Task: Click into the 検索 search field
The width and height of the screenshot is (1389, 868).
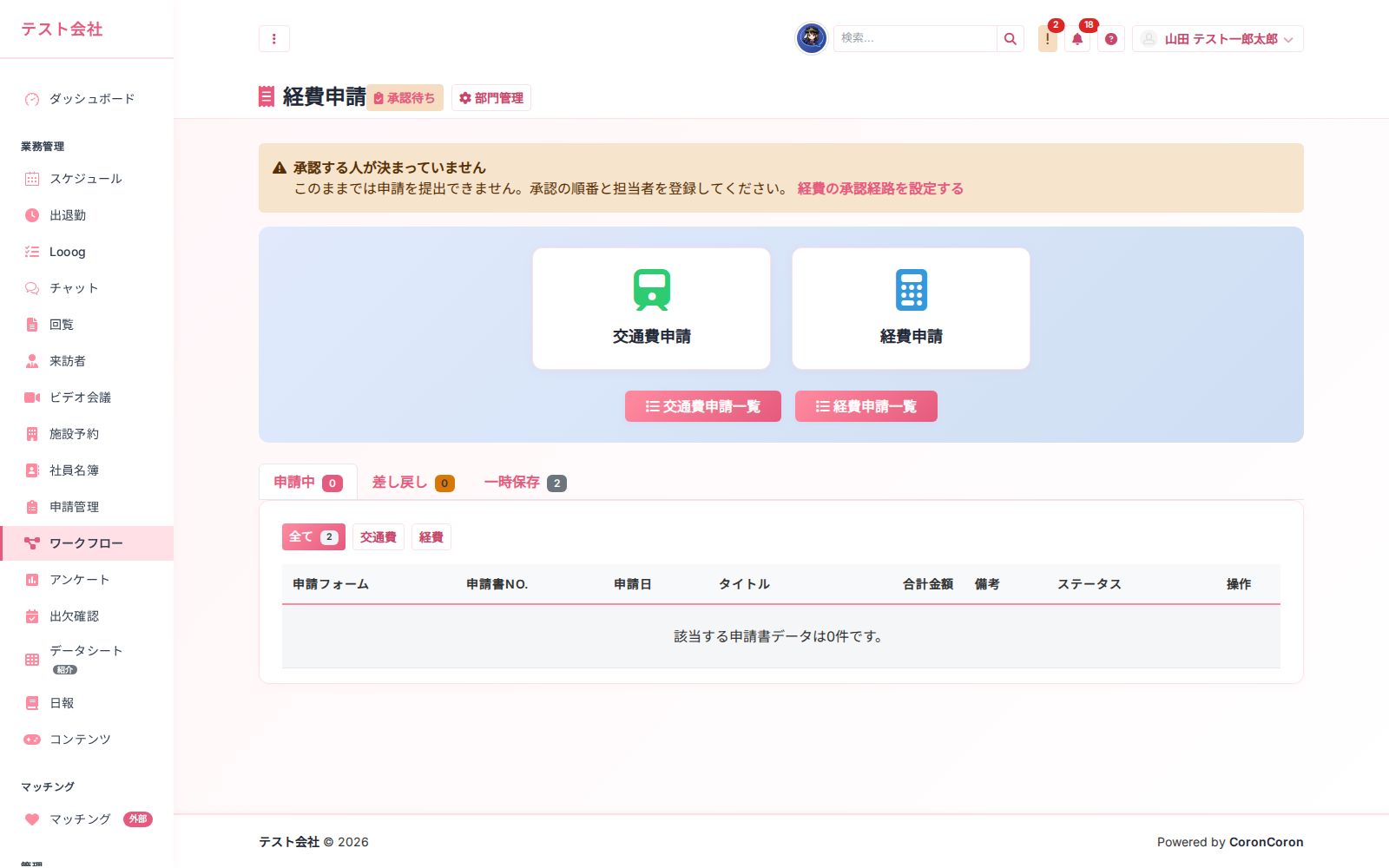Action: (x=915, y=38)
